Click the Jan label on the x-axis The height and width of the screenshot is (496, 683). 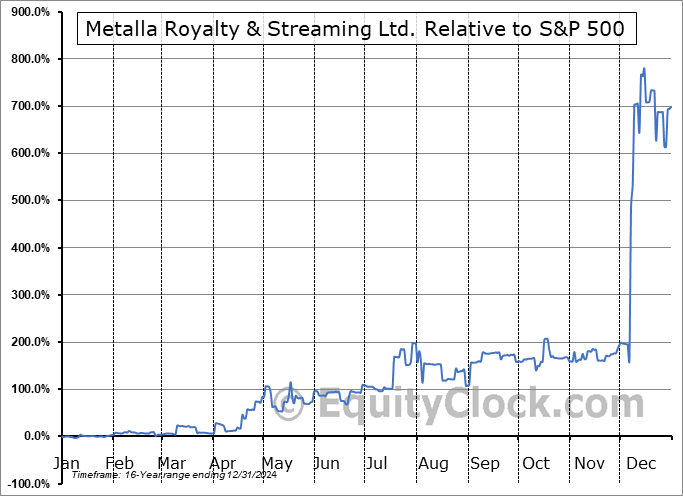click(66, 463)
